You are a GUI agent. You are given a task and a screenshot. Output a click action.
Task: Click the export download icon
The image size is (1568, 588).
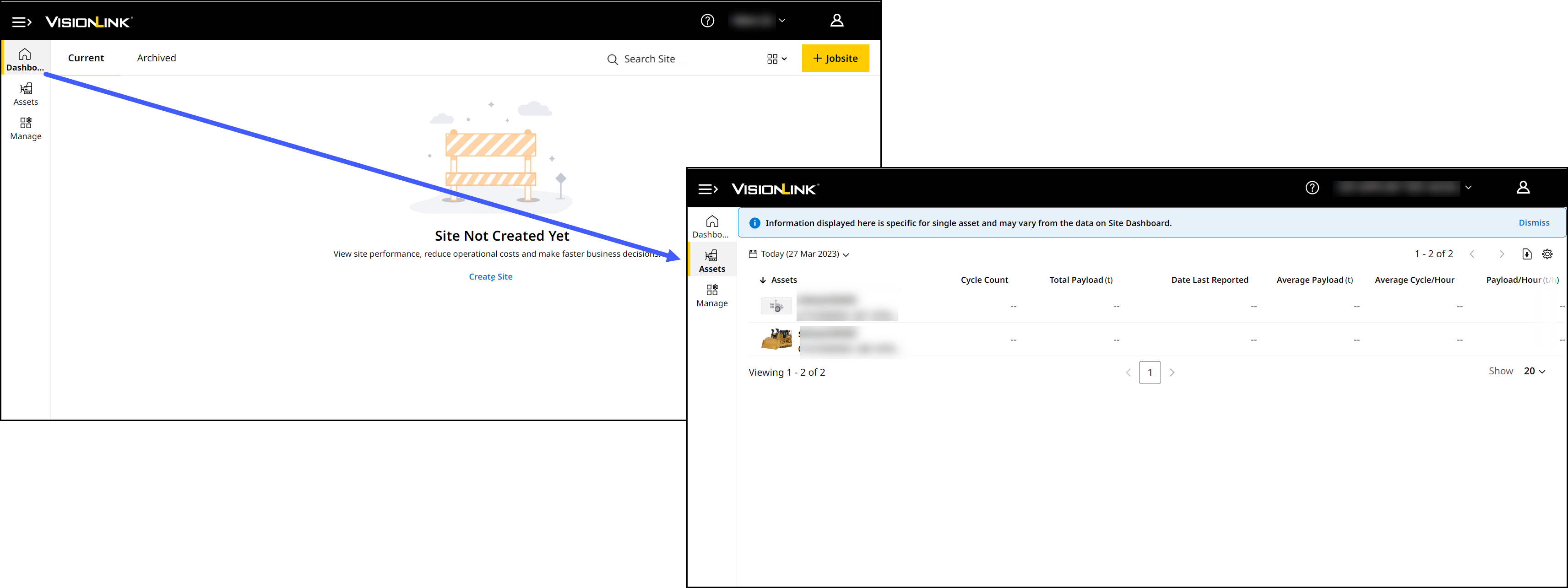pyautogui.click(x=1527, y=254)
